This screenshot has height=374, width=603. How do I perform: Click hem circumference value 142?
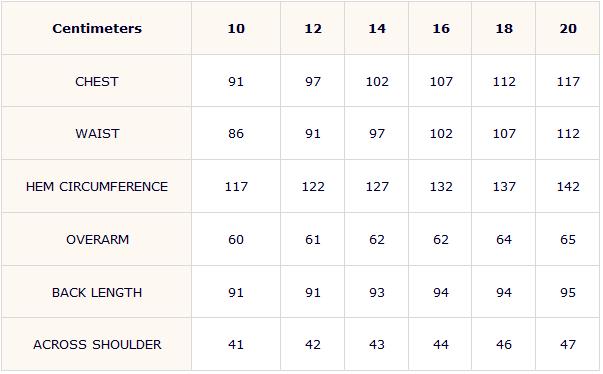coord(568,186)
